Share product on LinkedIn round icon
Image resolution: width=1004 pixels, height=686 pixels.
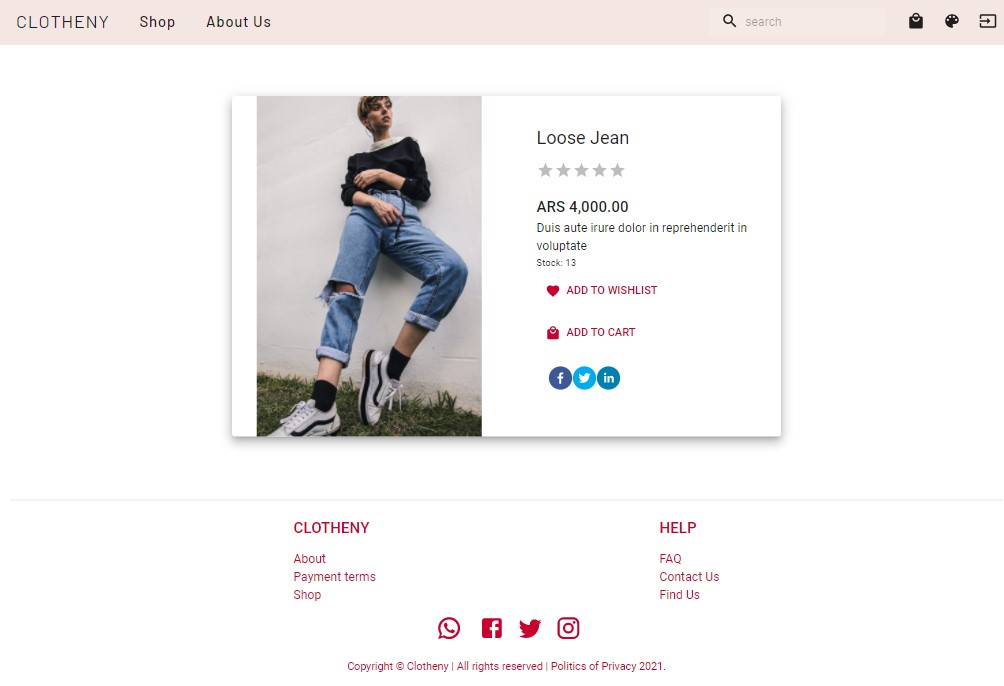(608, 378)
